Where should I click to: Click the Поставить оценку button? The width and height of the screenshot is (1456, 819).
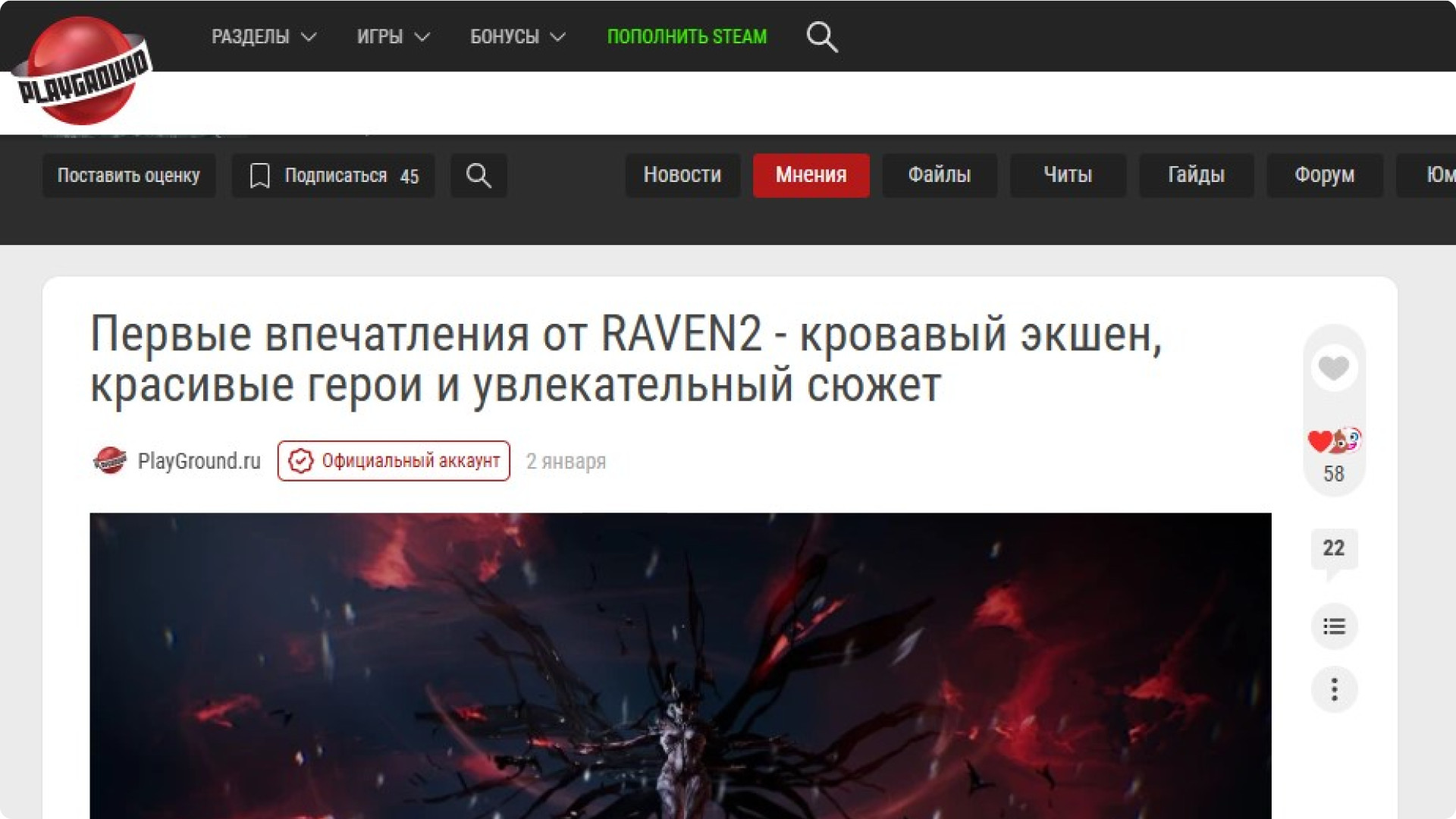(x=129, y=175)
